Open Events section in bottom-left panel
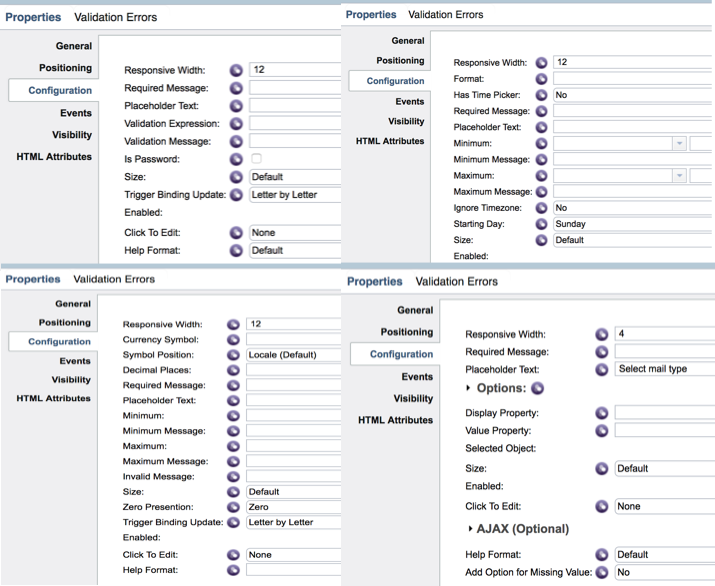The width and height of the screenshot is (715, 586). click(75, 361)
